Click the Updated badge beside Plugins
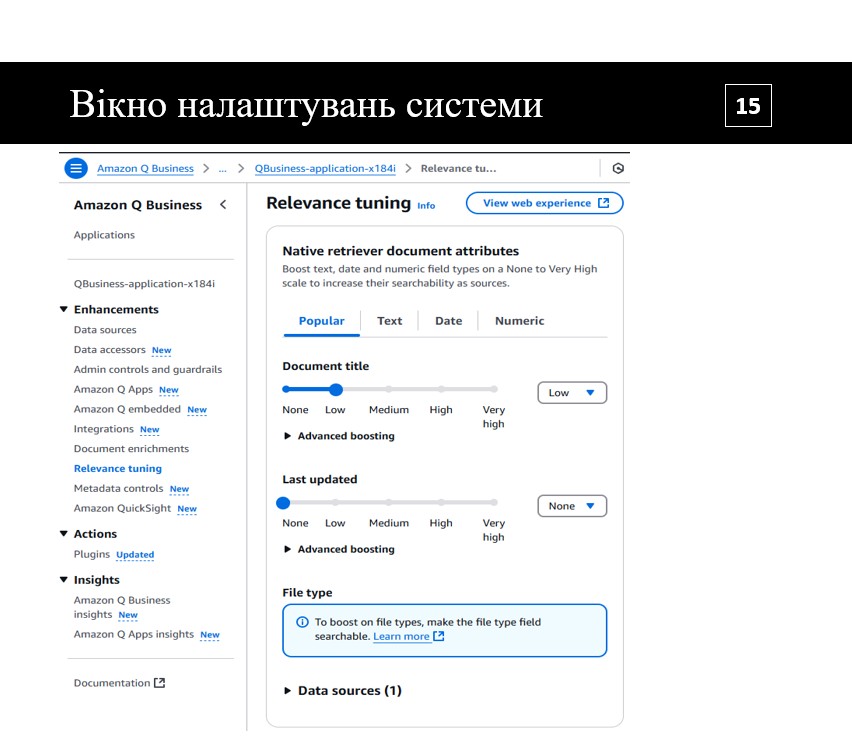Screen dimensions: 852x736 coord(135,555)
